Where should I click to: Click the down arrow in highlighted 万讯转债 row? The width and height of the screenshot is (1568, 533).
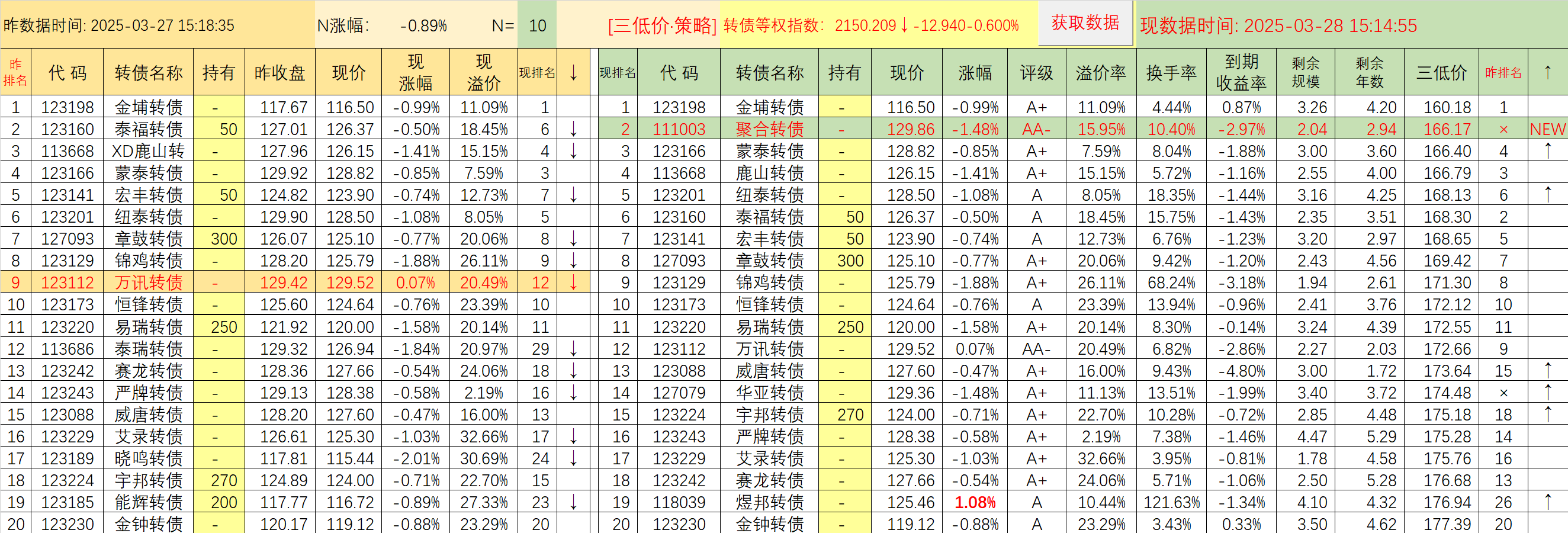tap(573, 282)
